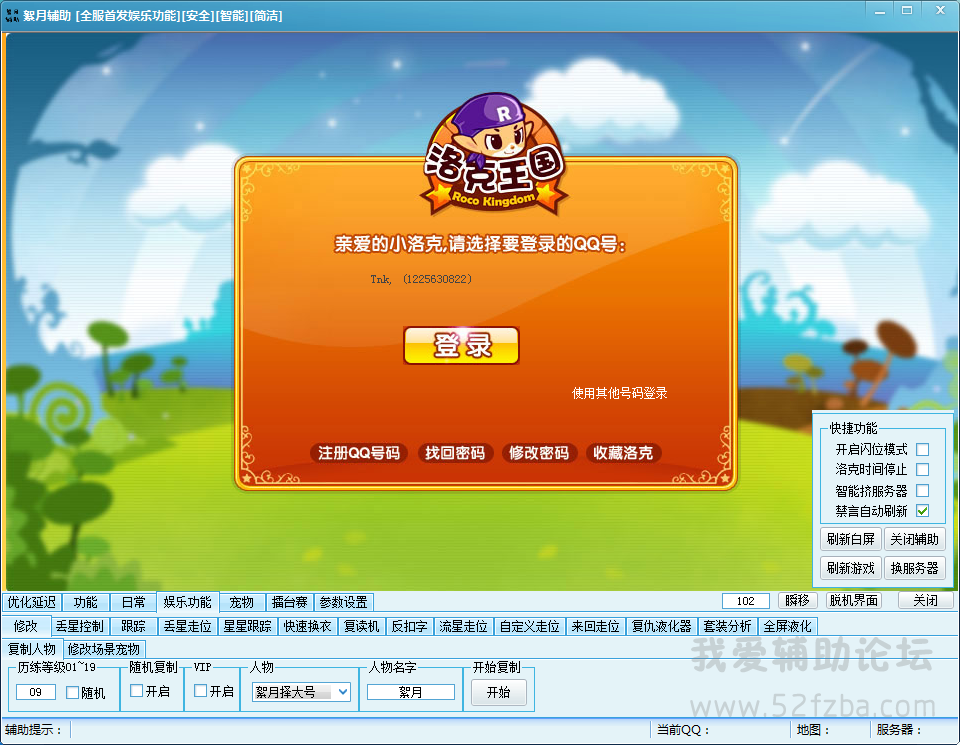Click the 人物名字 input field 絮月
The height and width of the screenshot is (745, 960).
(x=411, y=692)
